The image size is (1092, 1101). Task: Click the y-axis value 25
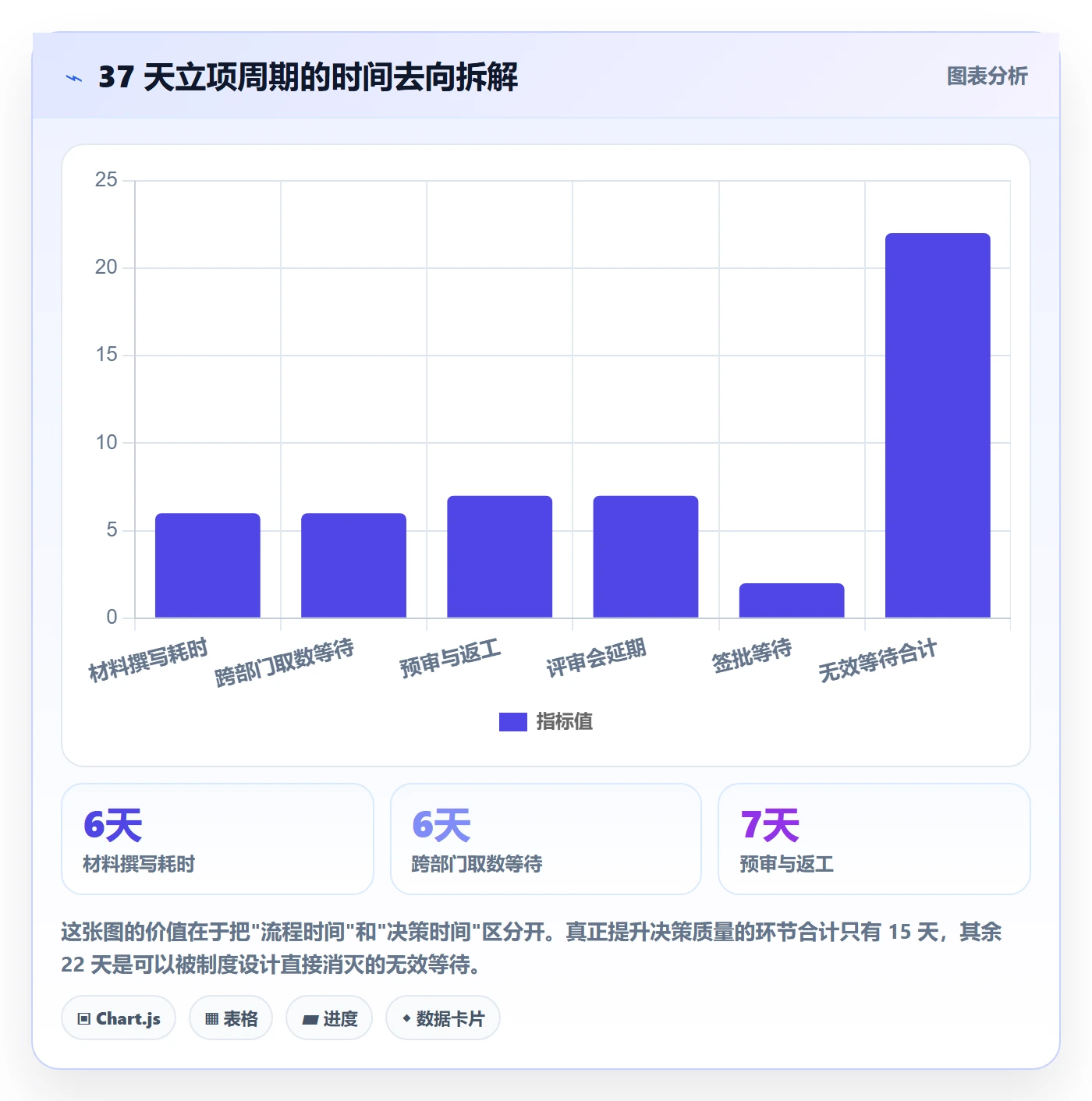(106, 180)
